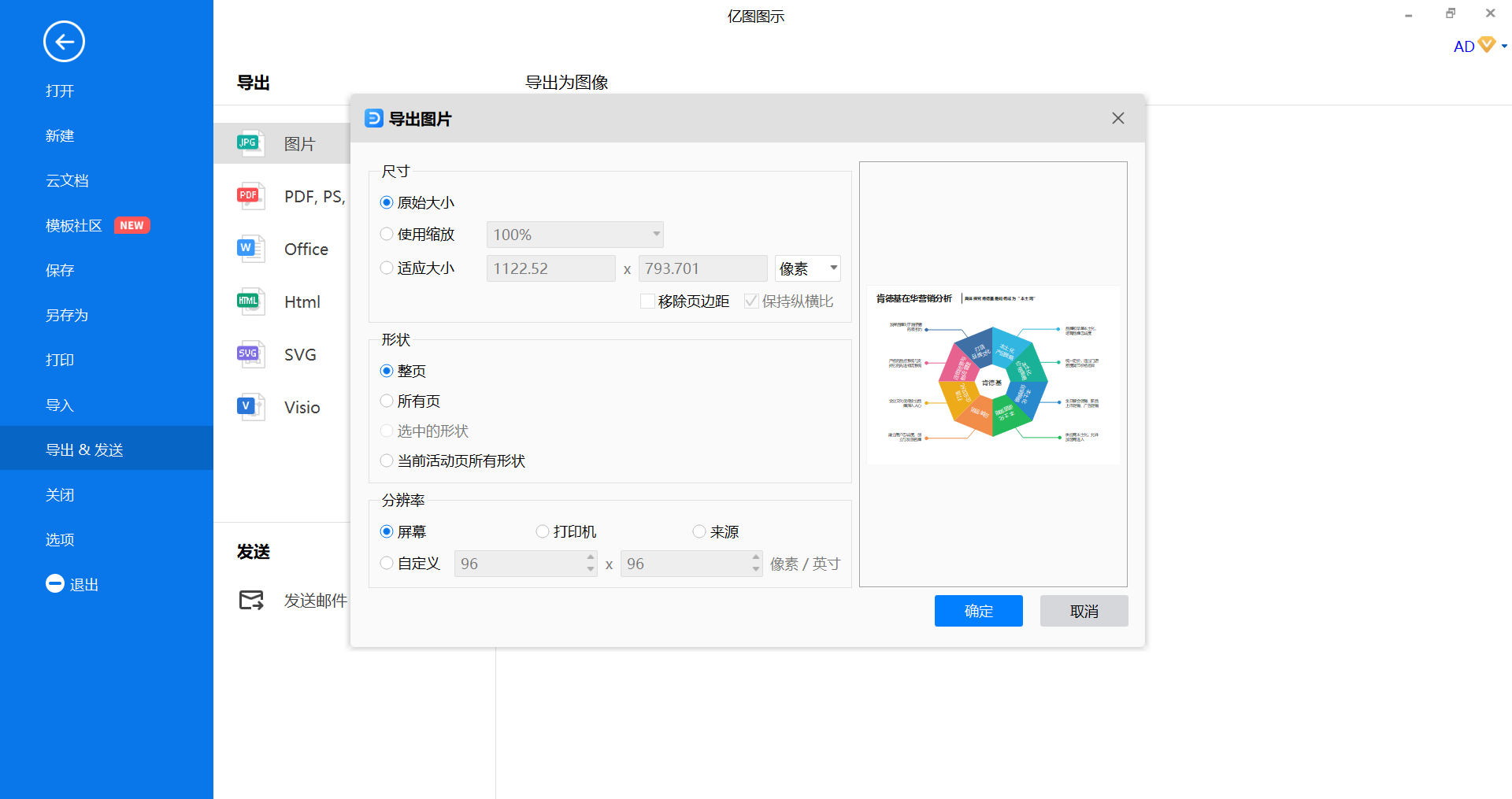Click the 关闭 menu item
The width and height of the screenshot is (1512, 799).
click(60, 494)
